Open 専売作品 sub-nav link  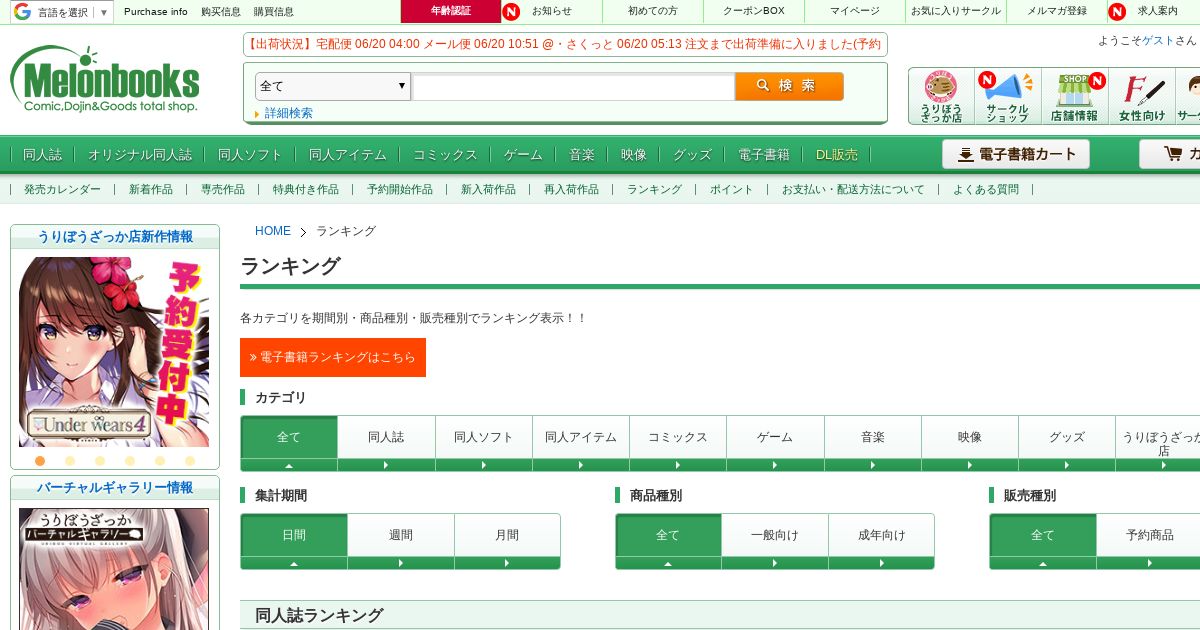pos(222,189)
